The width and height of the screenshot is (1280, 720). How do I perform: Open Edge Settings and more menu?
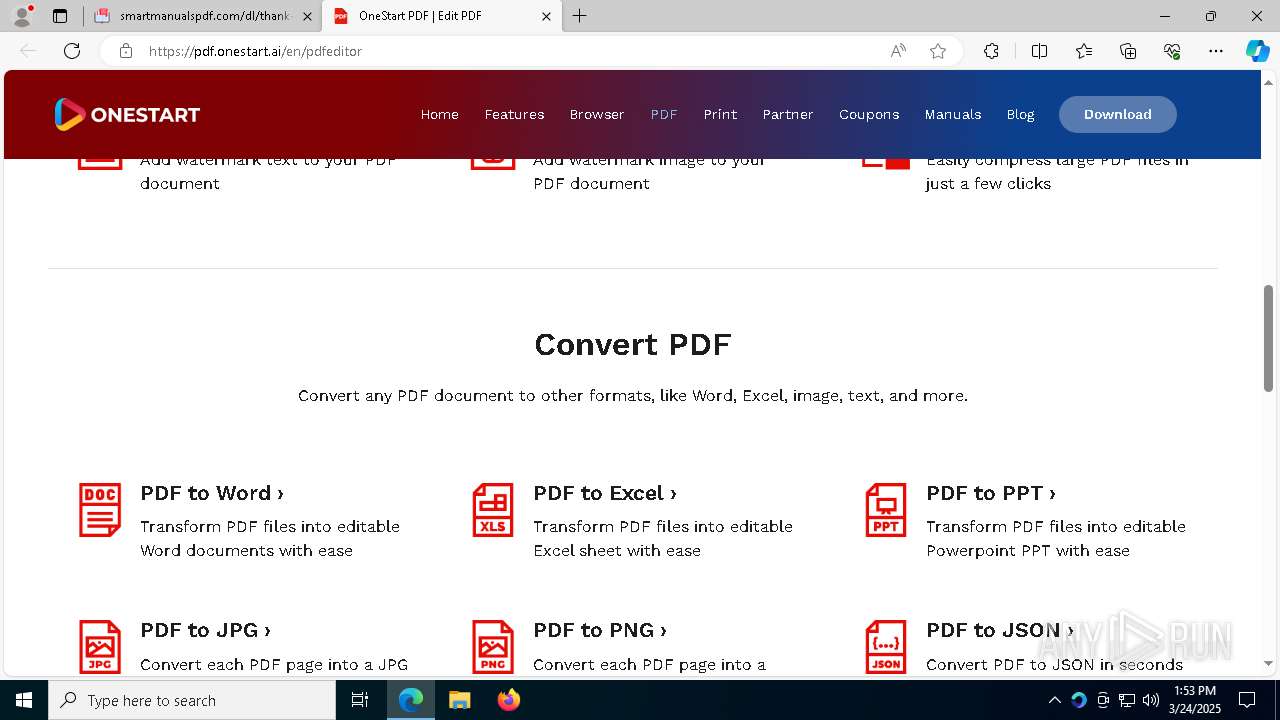coord(1216,51)
